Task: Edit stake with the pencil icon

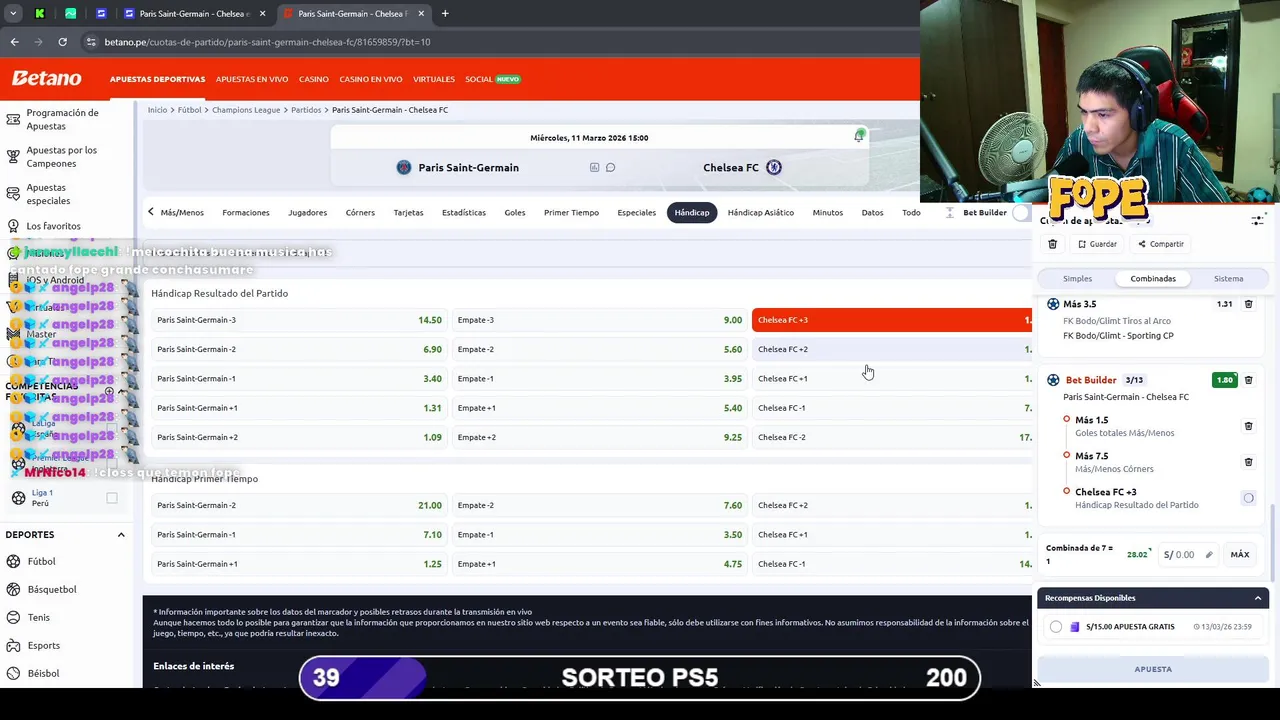Action: coord(1208,555)
